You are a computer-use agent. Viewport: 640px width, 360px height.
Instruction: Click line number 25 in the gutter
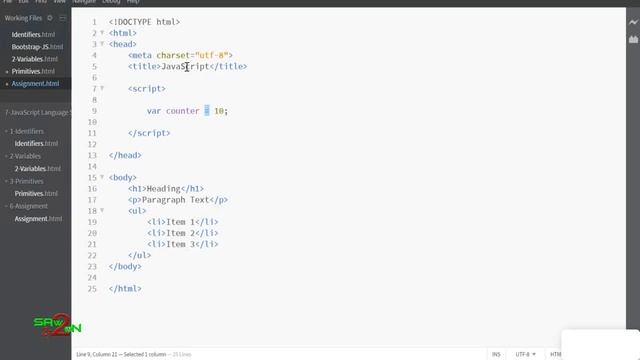click(92, 289)
